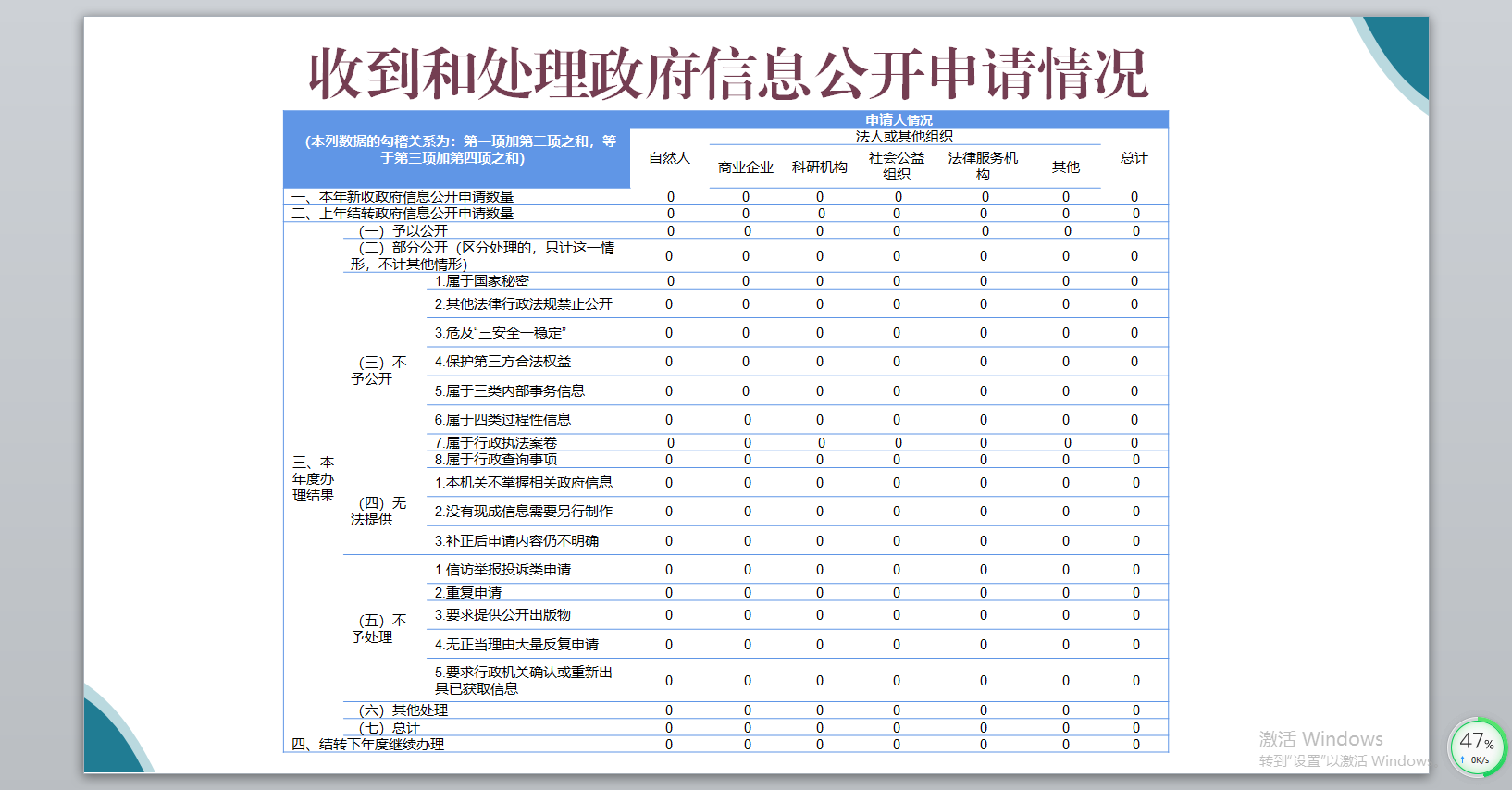Select the 科研机构 column header
The height and width of the screenshot is (790, 1512).
(819, 167)
